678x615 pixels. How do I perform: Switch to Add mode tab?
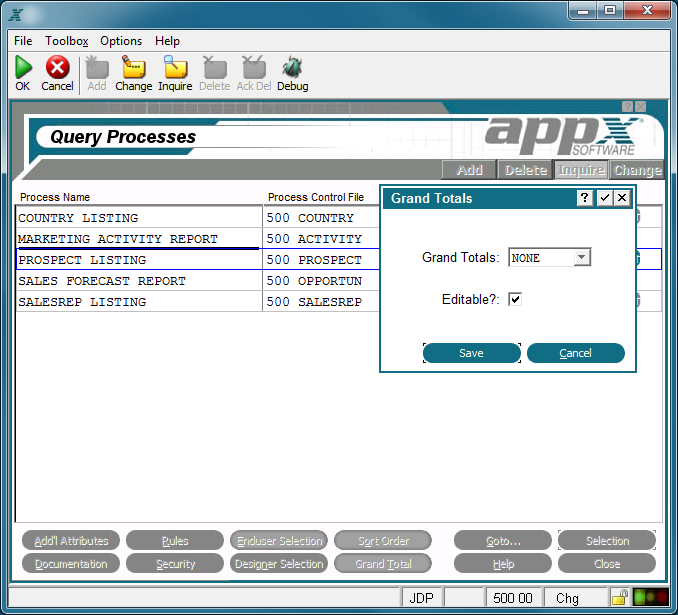tap(469, 170)
